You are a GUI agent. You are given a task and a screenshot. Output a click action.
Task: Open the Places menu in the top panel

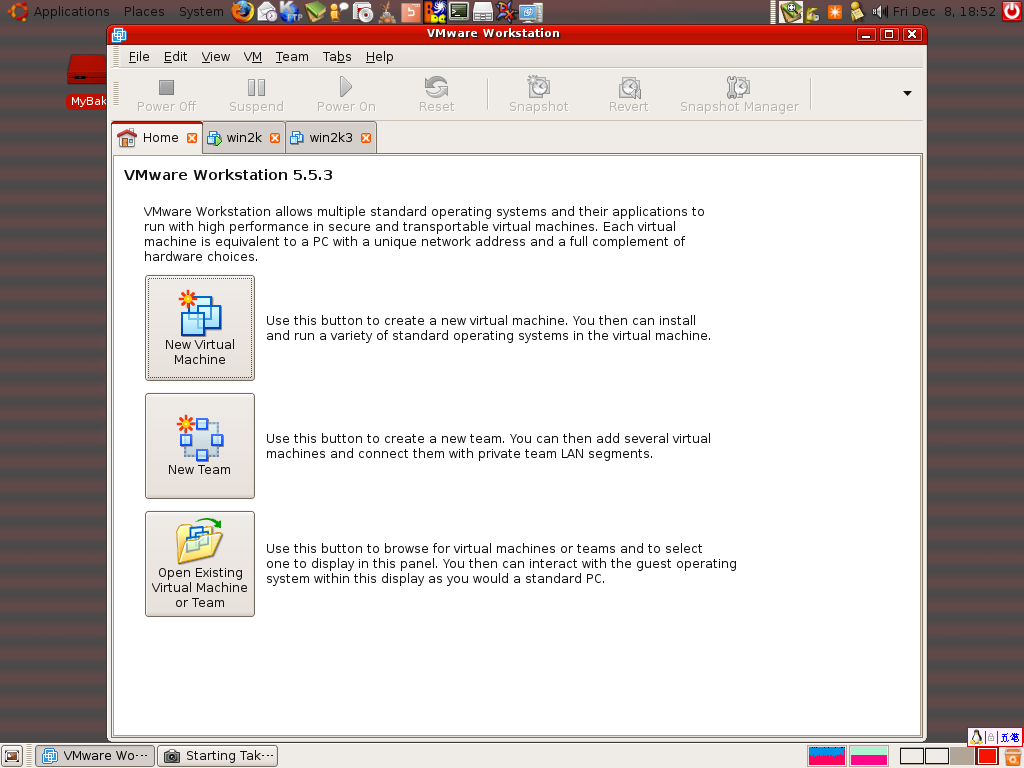(x=144, y=12)
